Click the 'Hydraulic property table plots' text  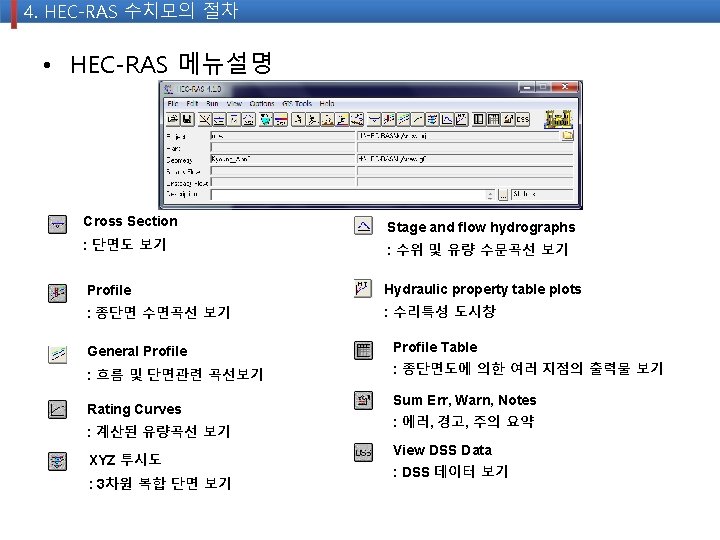coord(483,289)
